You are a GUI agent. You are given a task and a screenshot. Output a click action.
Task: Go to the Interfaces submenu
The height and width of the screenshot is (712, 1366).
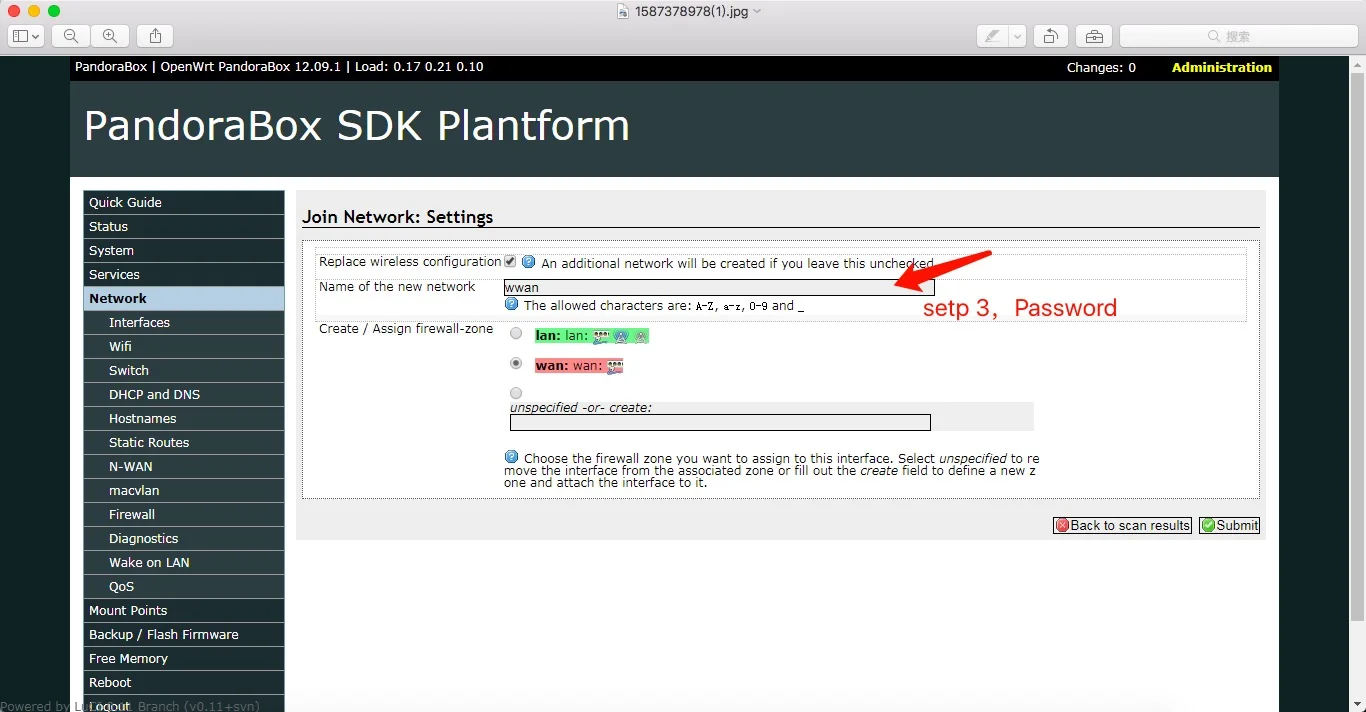[x=184, y=322]
